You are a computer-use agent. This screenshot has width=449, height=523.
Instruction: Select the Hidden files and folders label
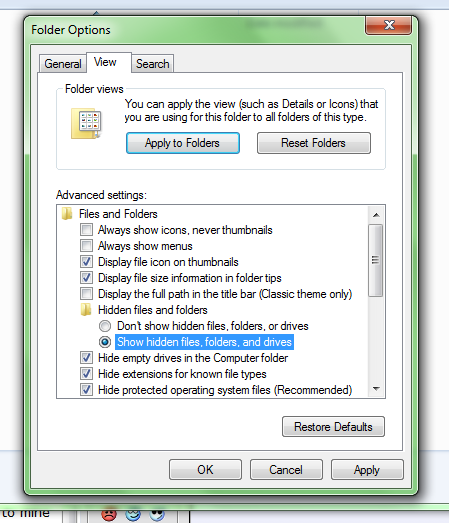point(153,310)
